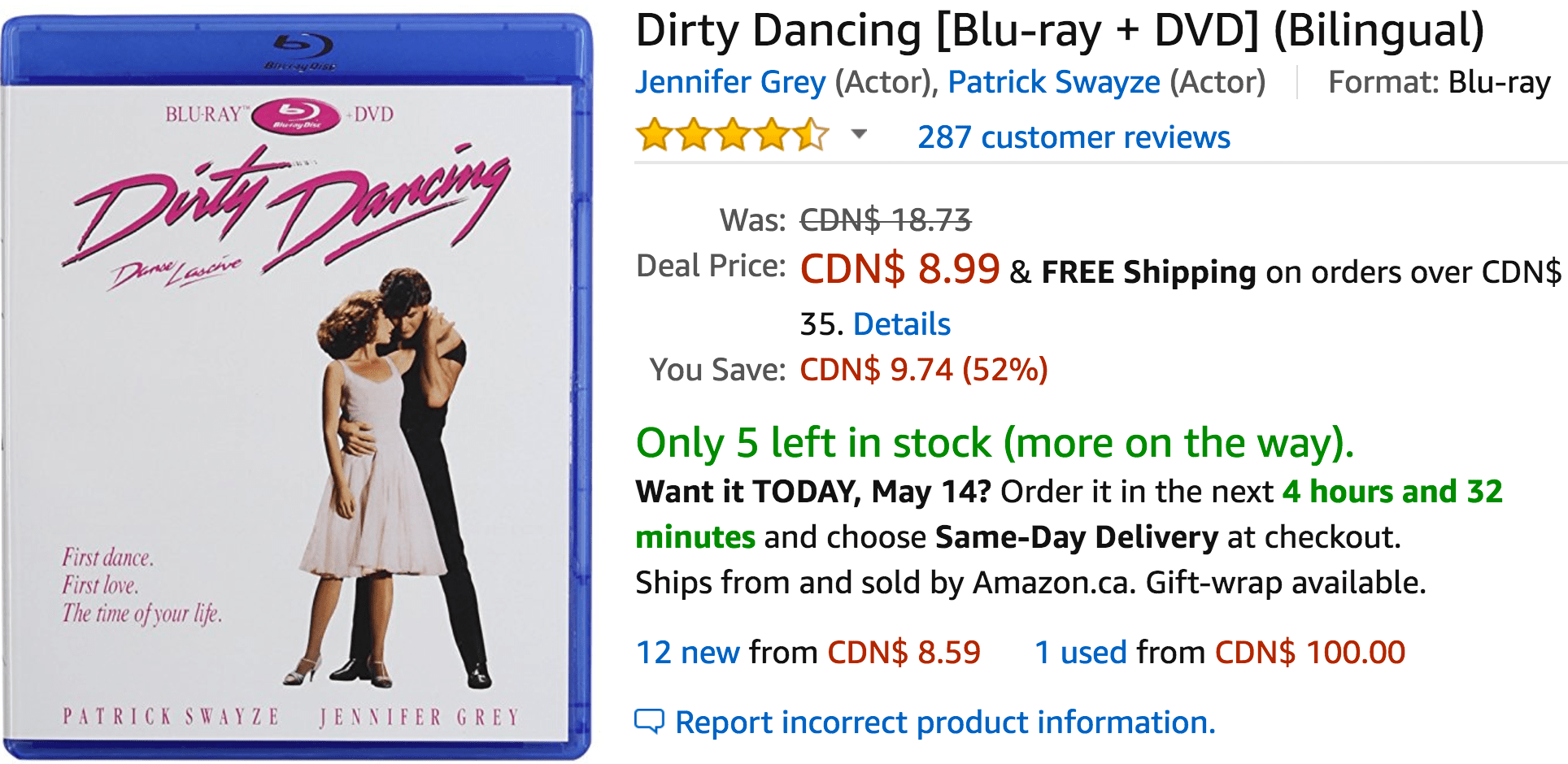Click the speech bubble report icon

click(x=649, y=721)
